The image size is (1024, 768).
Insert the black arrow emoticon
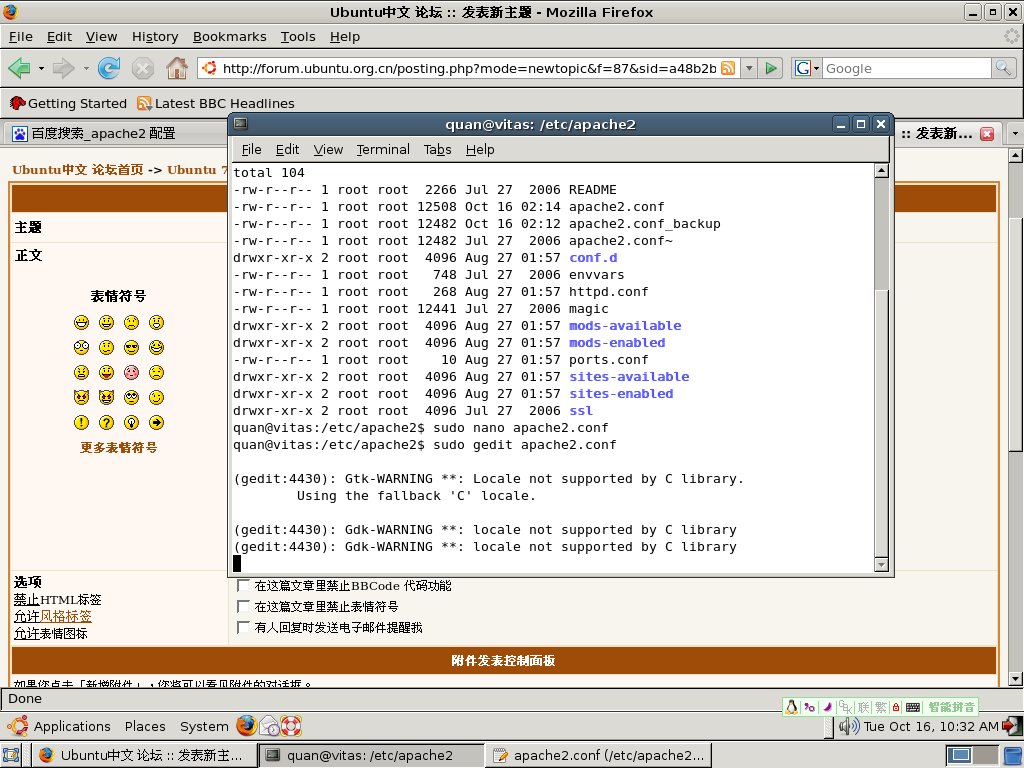tap(156, 423)
